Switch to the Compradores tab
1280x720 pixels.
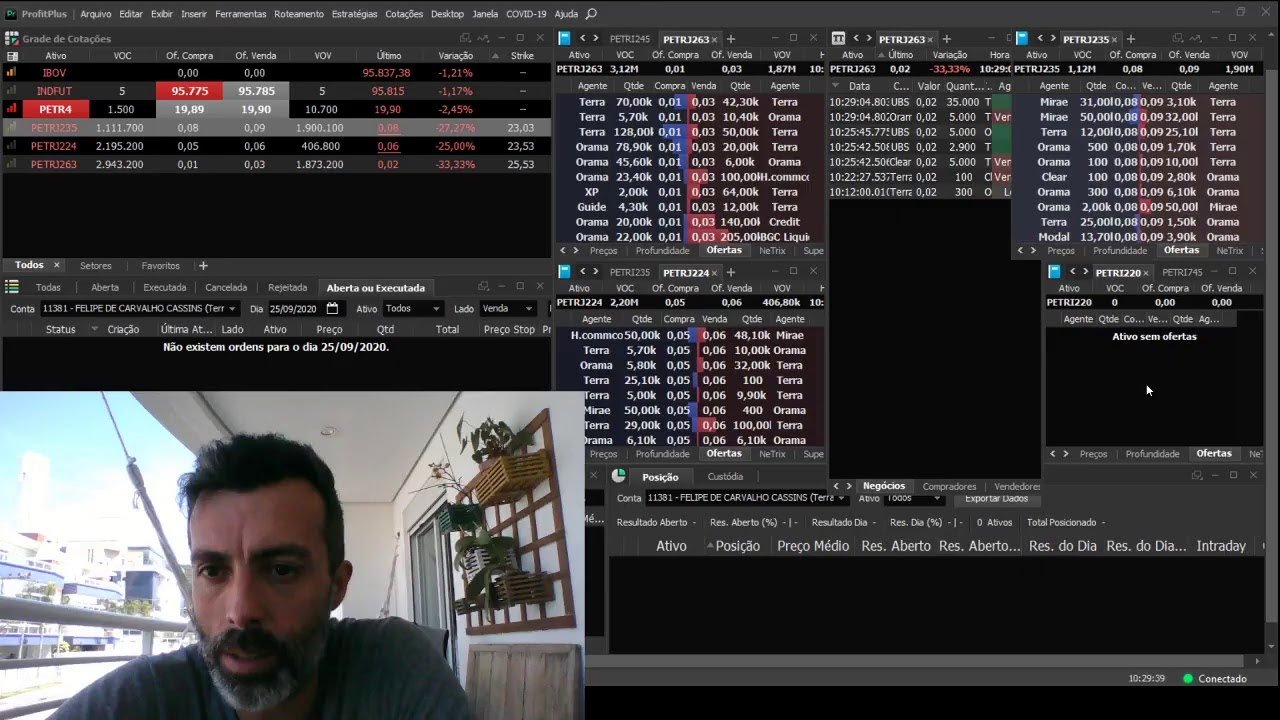click(949, 486)
